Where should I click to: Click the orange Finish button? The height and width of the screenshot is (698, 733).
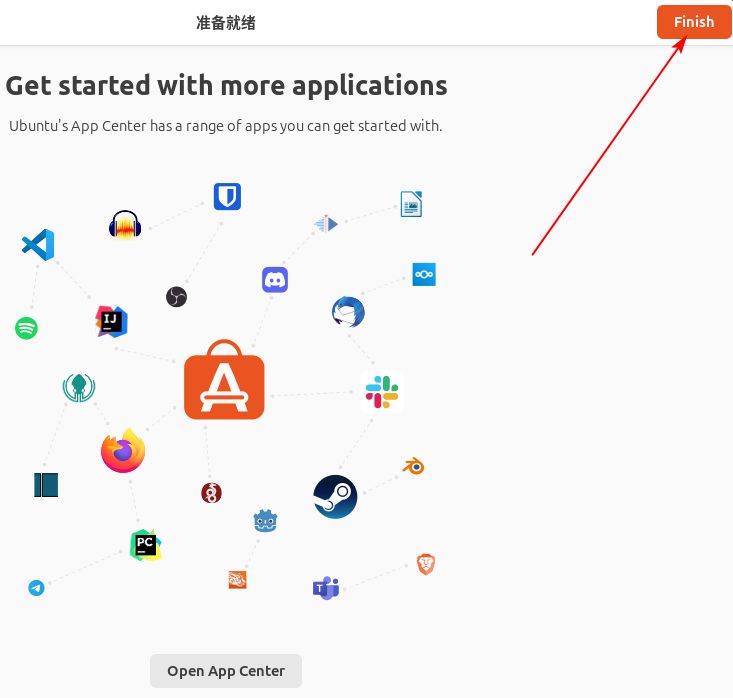694,22
